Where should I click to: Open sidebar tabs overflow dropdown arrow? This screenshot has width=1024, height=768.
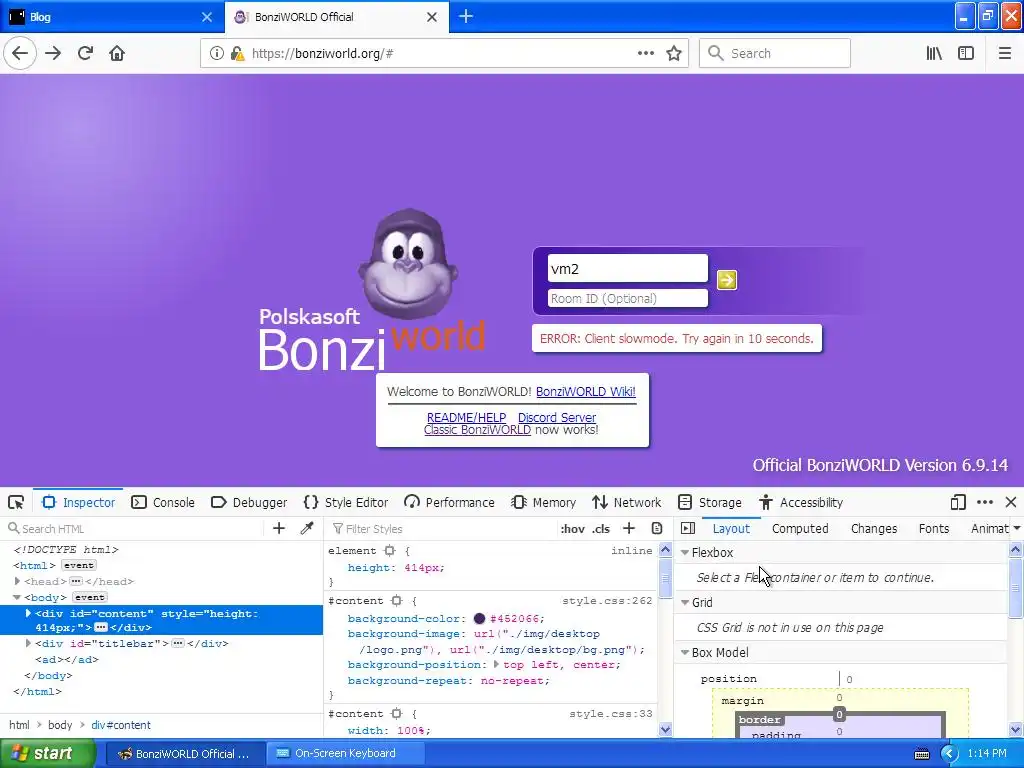[x=1016, y=528]
